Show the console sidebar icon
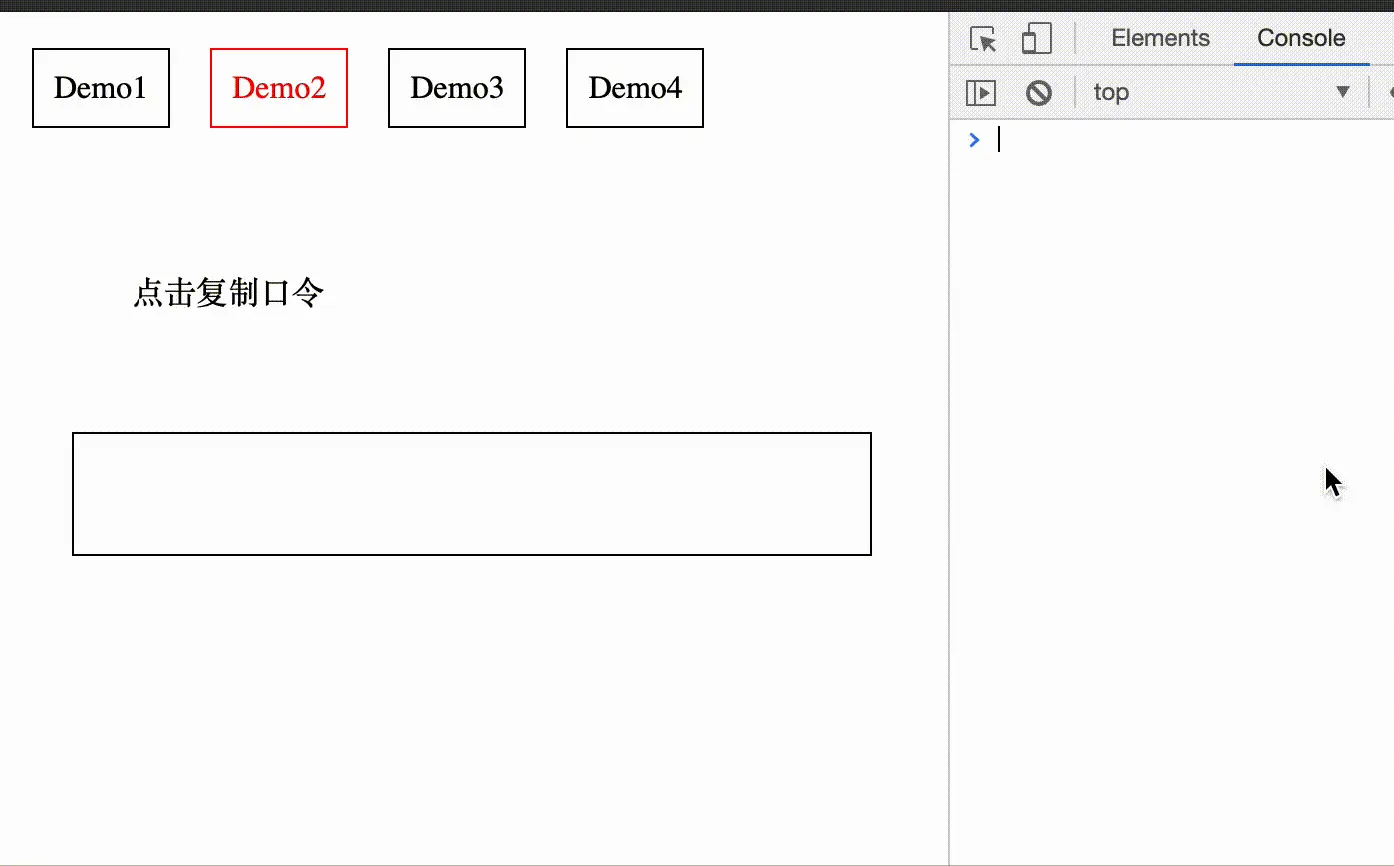 coord(981,93)
